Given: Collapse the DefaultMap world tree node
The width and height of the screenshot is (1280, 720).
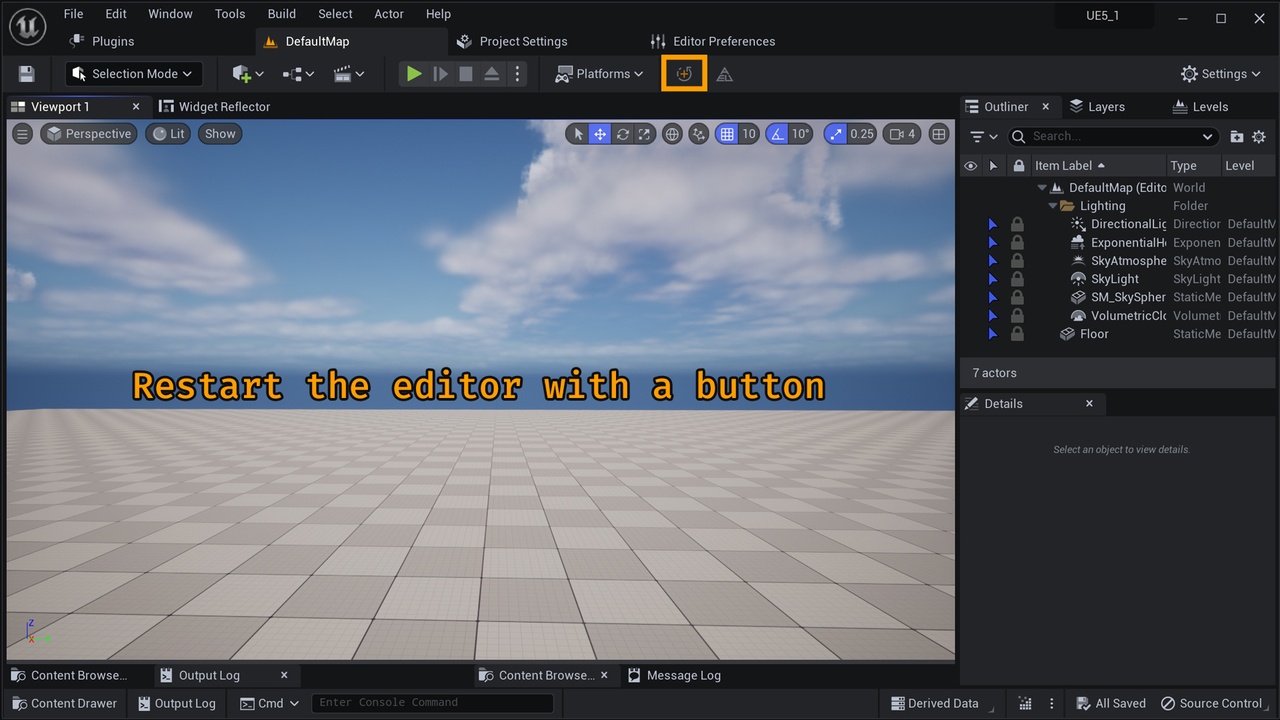Looking at the screenshot, I should click(x=1042, y=188).
